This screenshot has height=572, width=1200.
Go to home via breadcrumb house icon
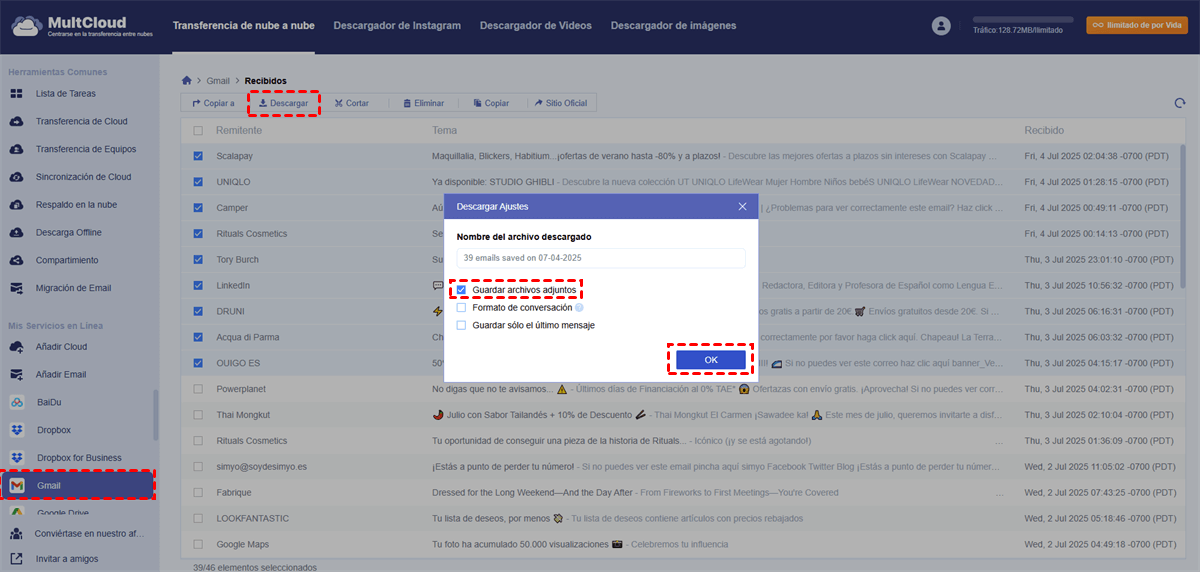pos(186,80)
